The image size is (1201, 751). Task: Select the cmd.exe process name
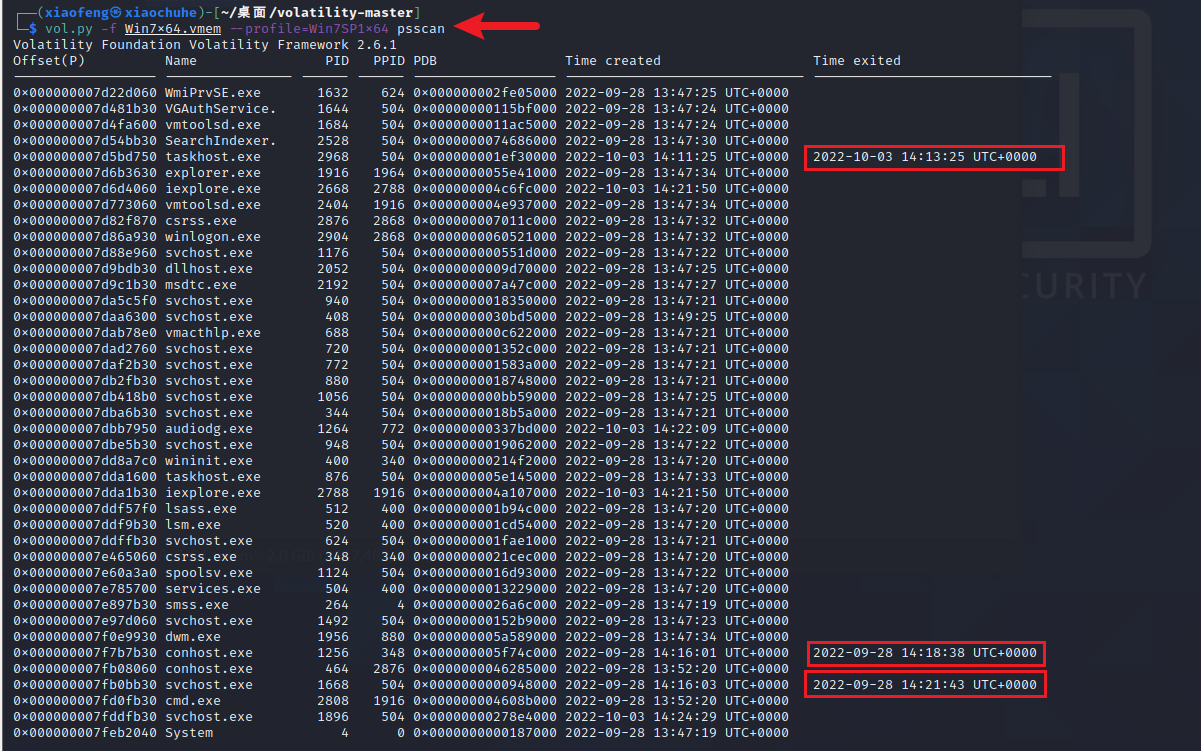point(193,701)
